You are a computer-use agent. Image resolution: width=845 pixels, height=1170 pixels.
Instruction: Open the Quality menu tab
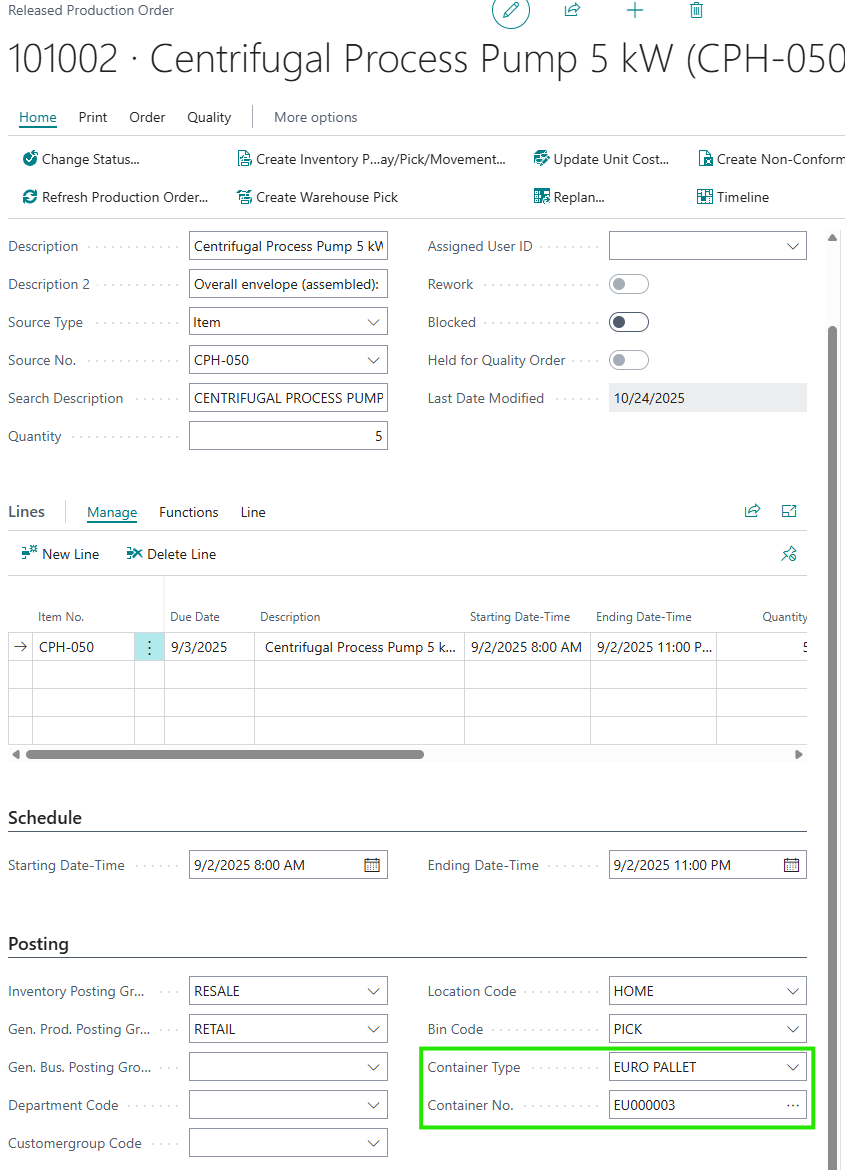[x=209, y=117]
